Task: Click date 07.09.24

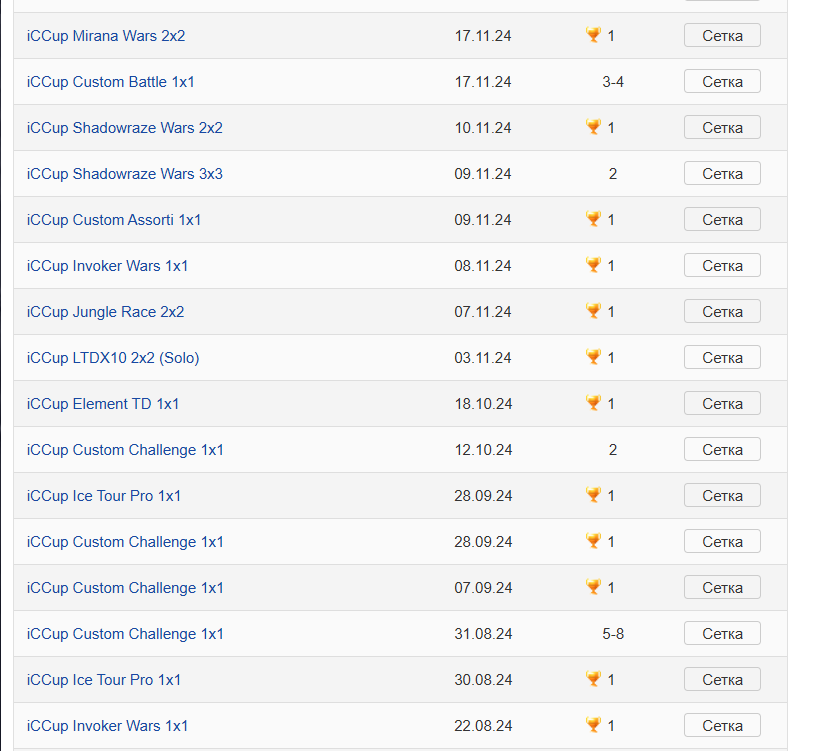Action: point(483,588)
